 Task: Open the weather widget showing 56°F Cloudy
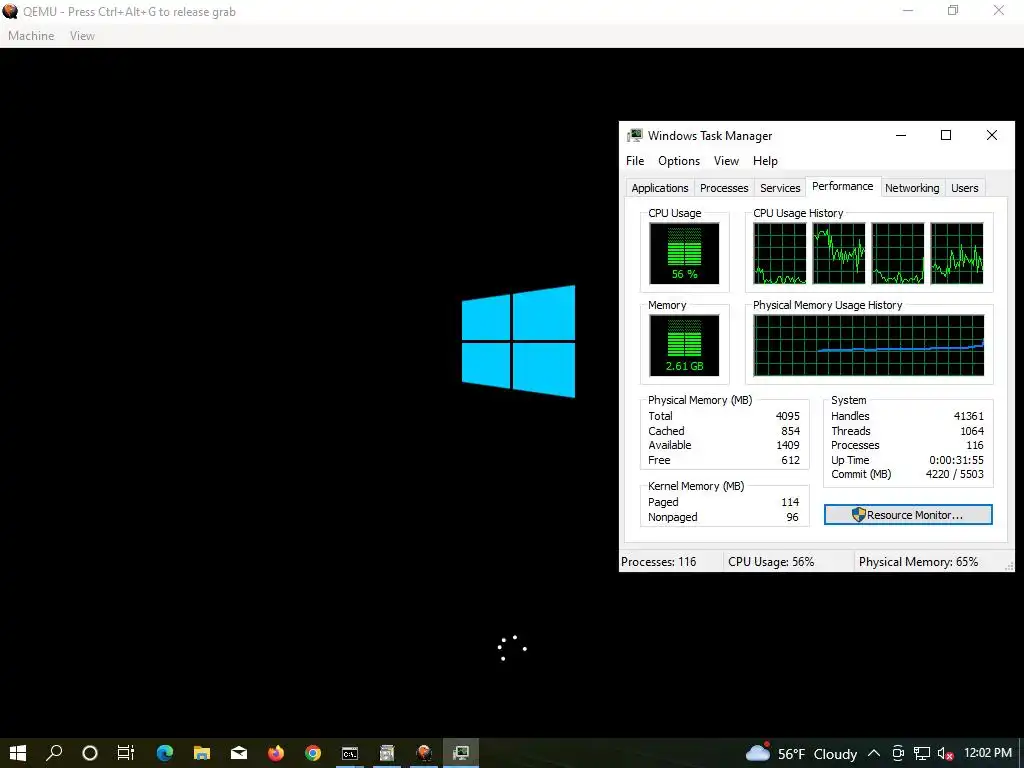coord(801,753)
